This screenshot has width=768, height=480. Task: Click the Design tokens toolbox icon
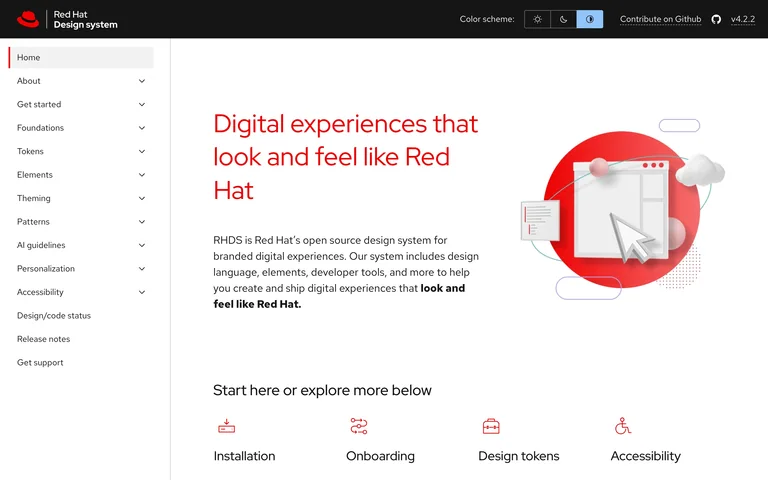pos(491,426)
